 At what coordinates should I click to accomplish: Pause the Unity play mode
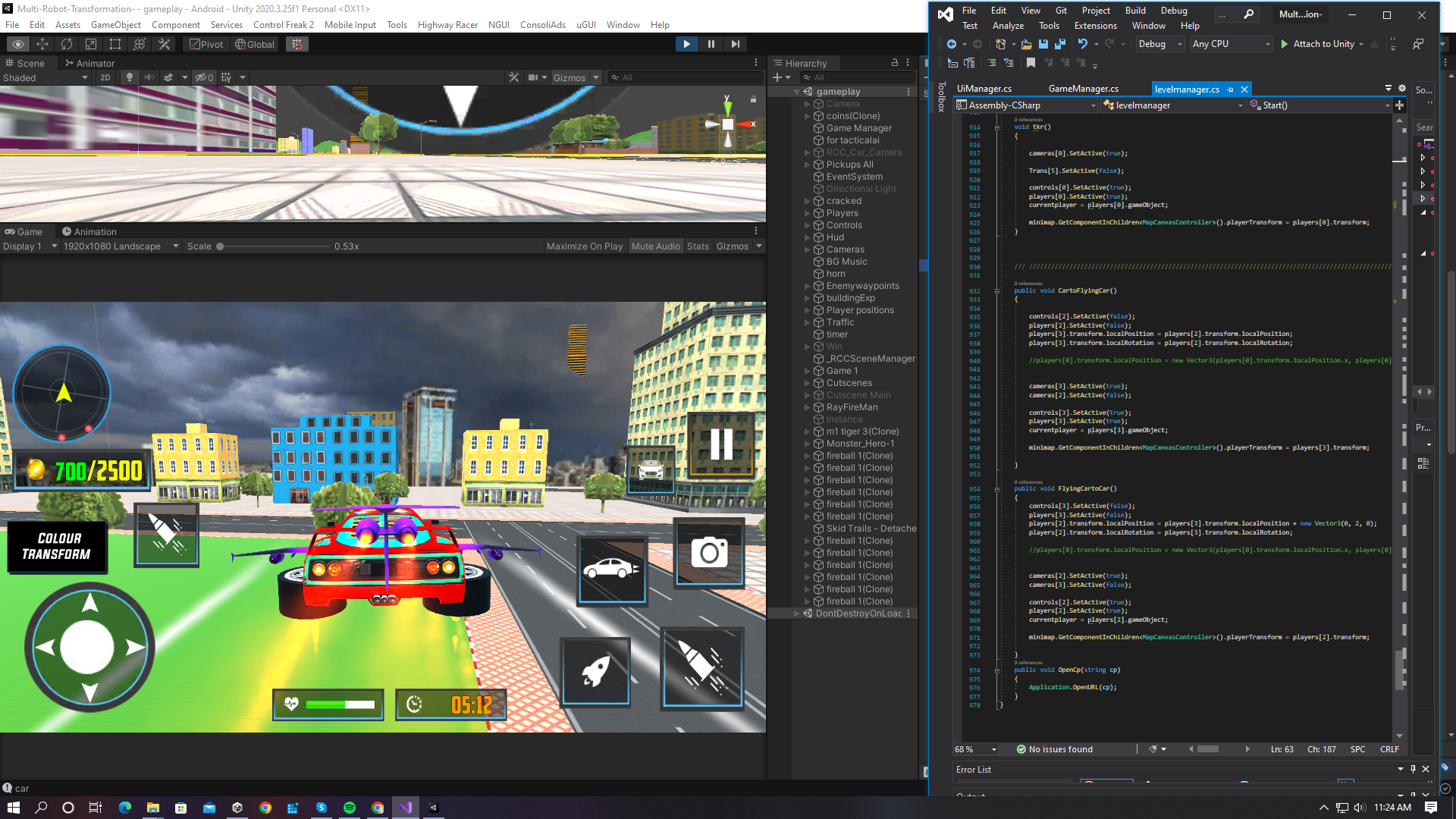(x=711, y=44)
